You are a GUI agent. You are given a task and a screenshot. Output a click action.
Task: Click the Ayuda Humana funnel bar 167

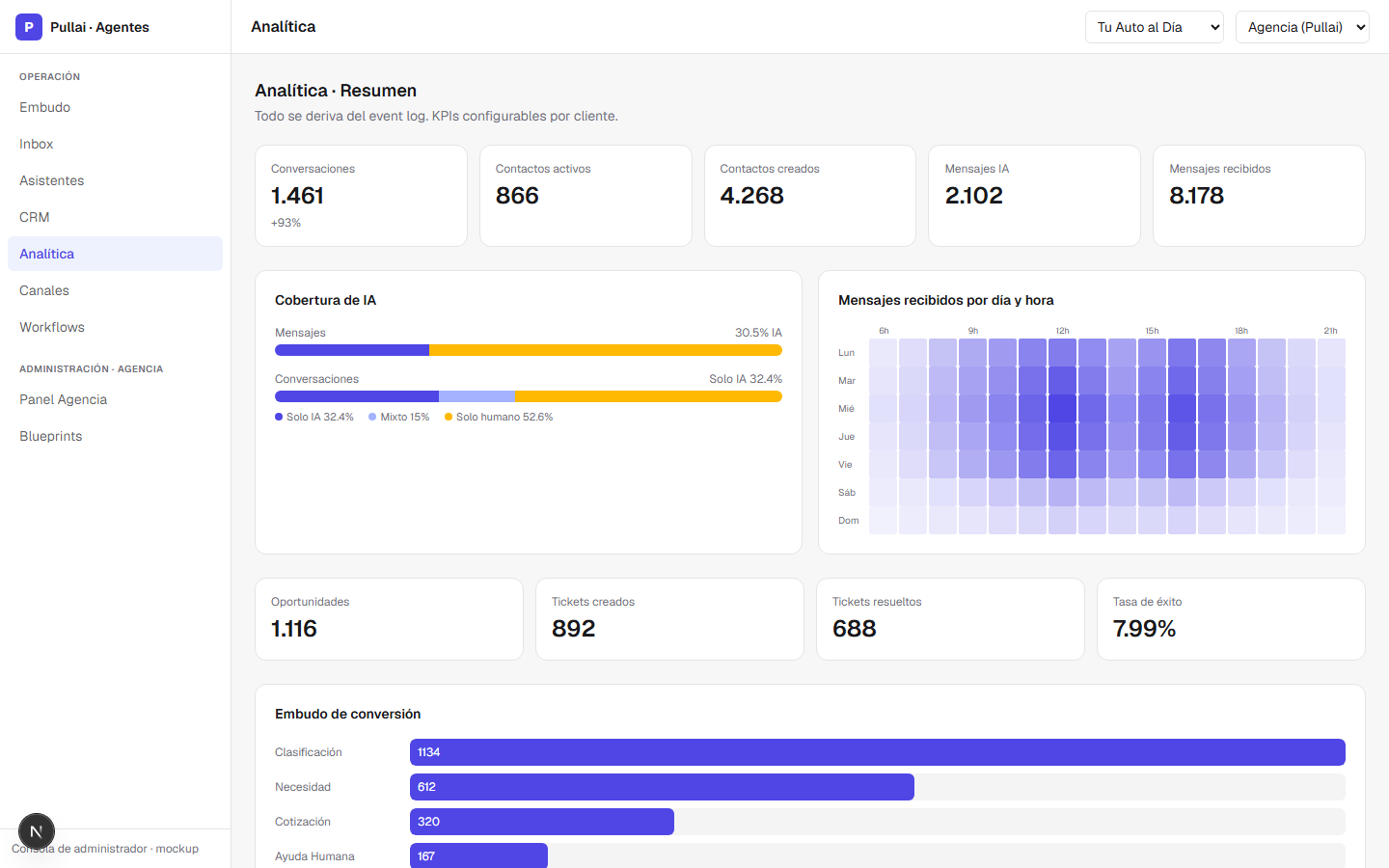(478, 856)
